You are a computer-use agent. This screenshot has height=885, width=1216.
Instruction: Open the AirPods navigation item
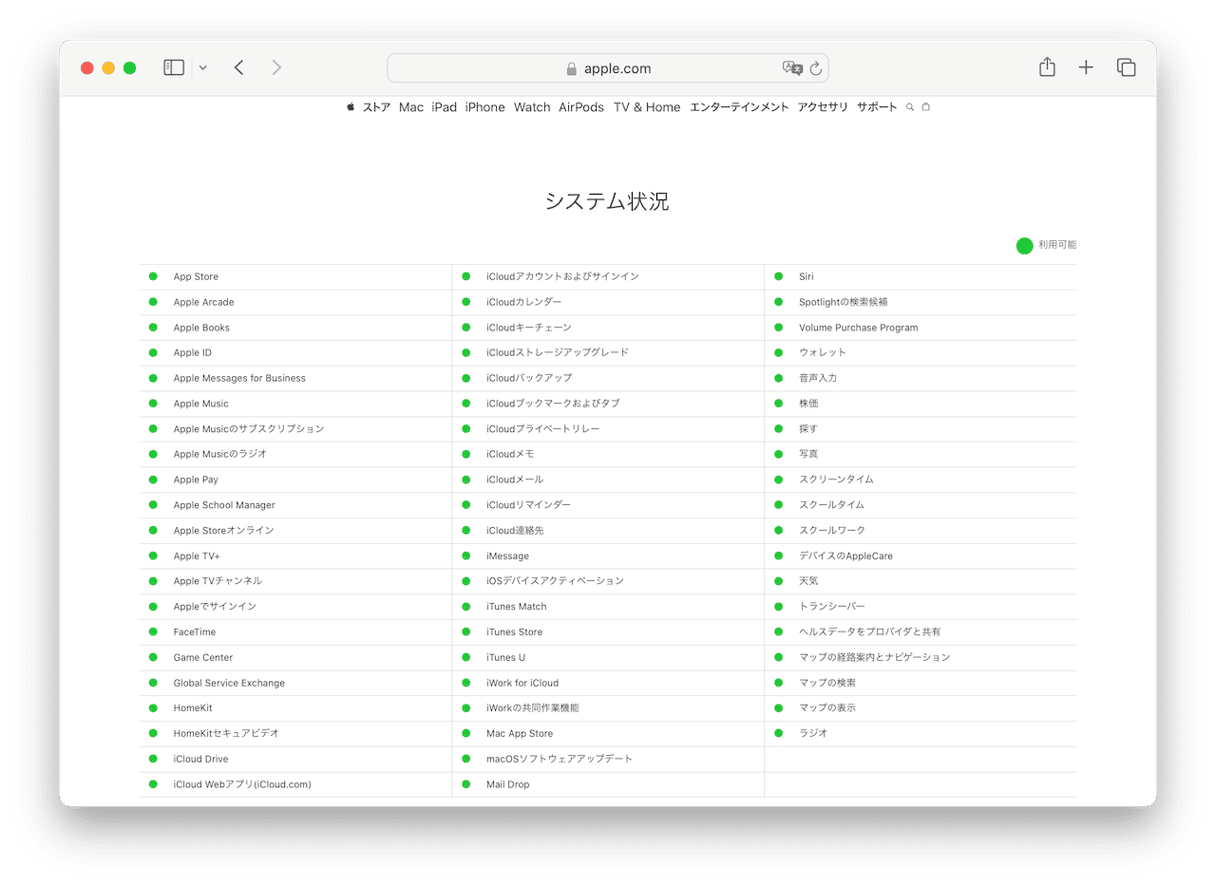[581, 107]
